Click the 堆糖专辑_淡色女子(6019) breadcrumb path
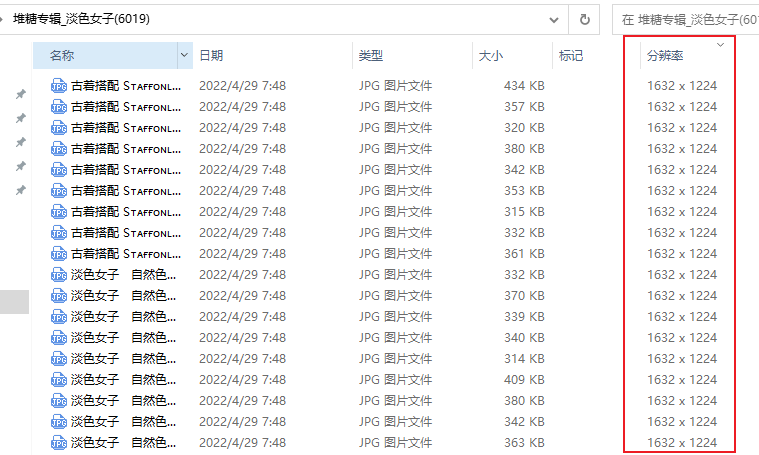The width and height of the screenshot is (759, 455). (81, 19)
